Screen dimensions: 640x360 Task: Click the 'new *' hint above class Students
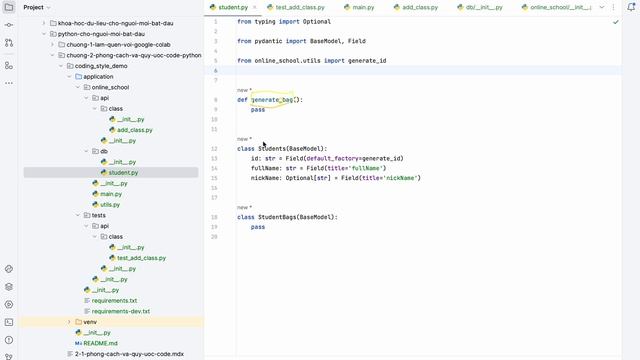tap(244, 139)
